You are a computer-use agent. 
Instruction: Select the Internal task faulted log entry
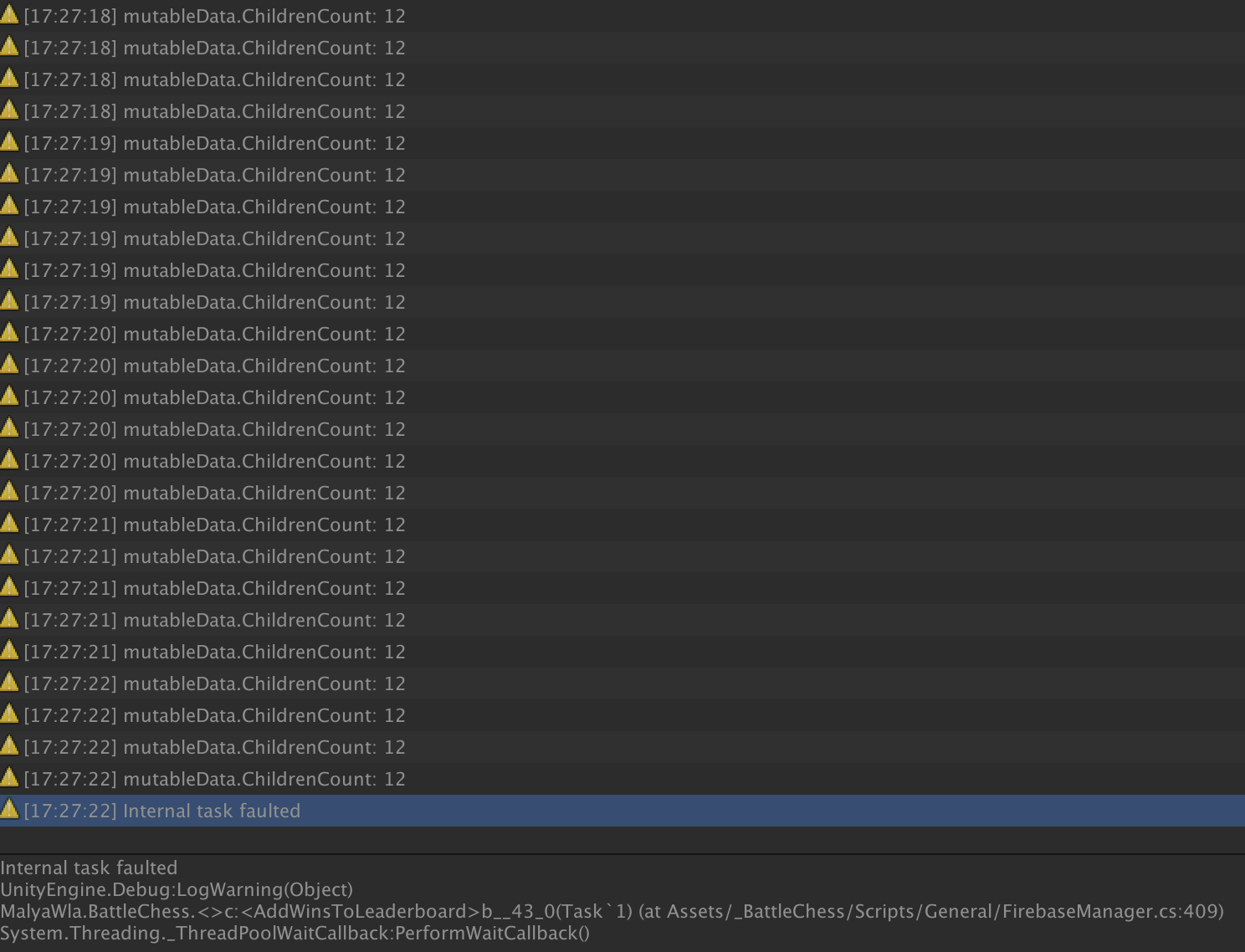[209, 811]
